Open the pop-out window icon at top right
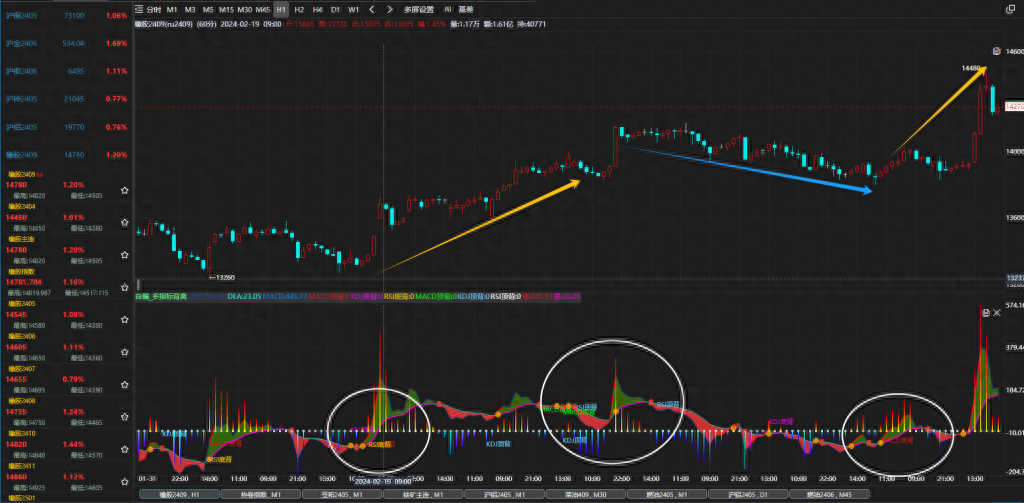Screen dimensions: 1024x503 coord(1012,8)
